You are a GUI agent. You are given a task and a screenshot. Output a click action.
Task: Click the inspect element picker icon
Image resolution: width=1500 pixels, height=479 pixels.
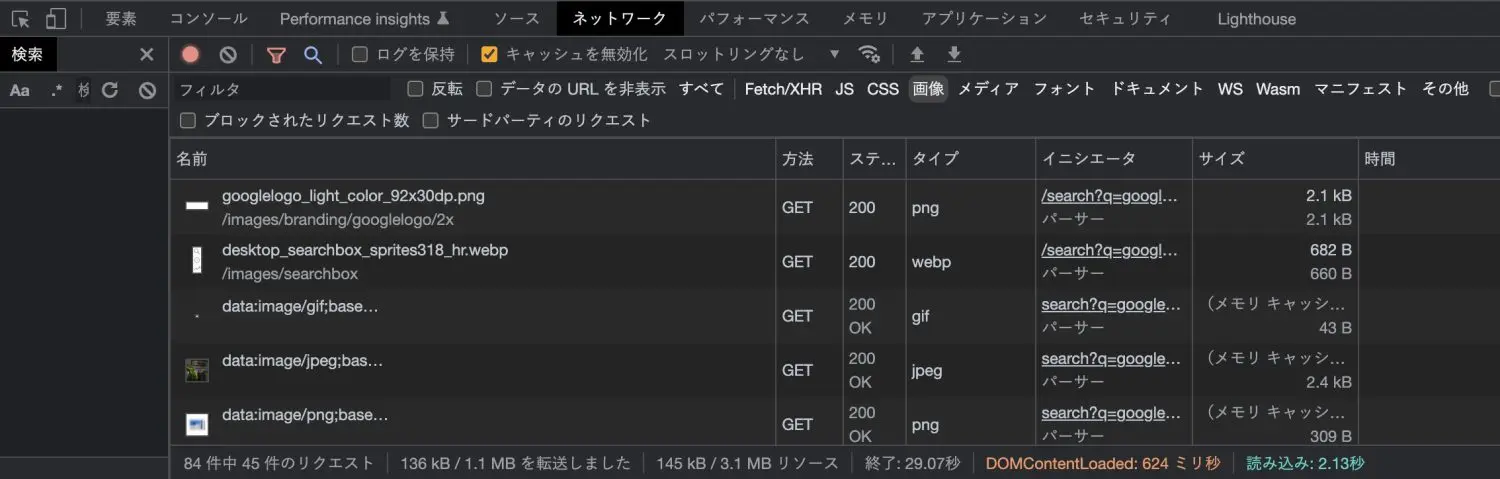pos(21,18)
